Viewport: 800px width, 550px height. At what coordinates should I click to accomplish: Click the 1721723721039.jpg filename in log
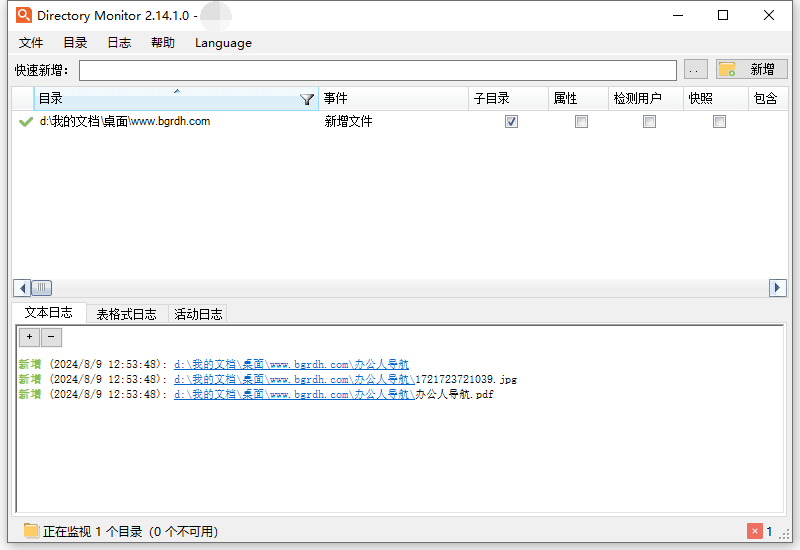pyautogui.click(x=466, y=379)
